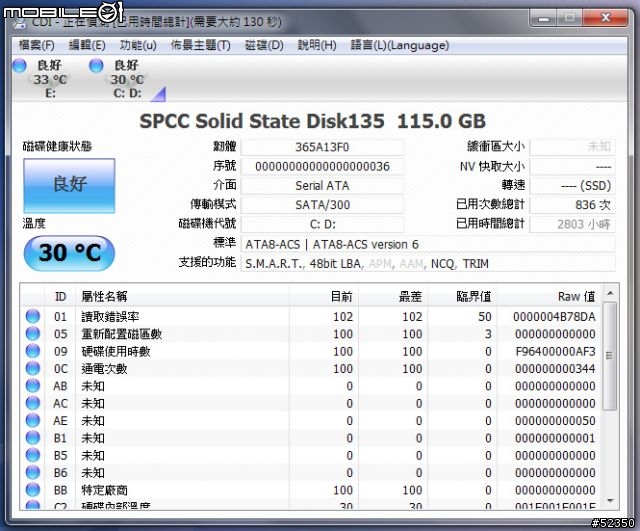Viewport: 640px width, 531px height.
Task: Click status icon of row BB
Action: tap(33, 490)
